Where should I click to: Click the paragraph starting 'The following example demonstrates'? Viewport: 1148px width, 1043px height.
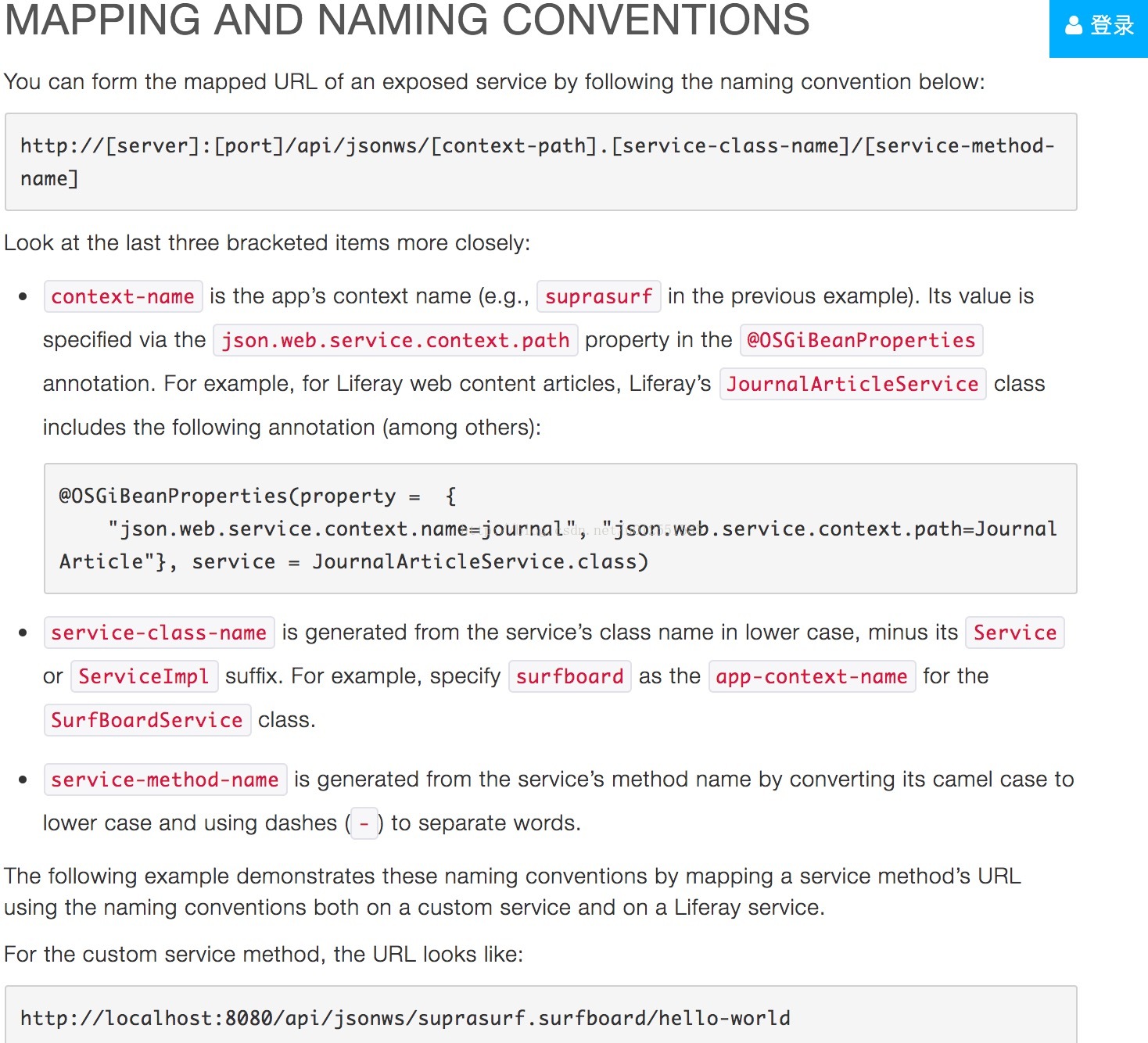click(x=513, y=892)
